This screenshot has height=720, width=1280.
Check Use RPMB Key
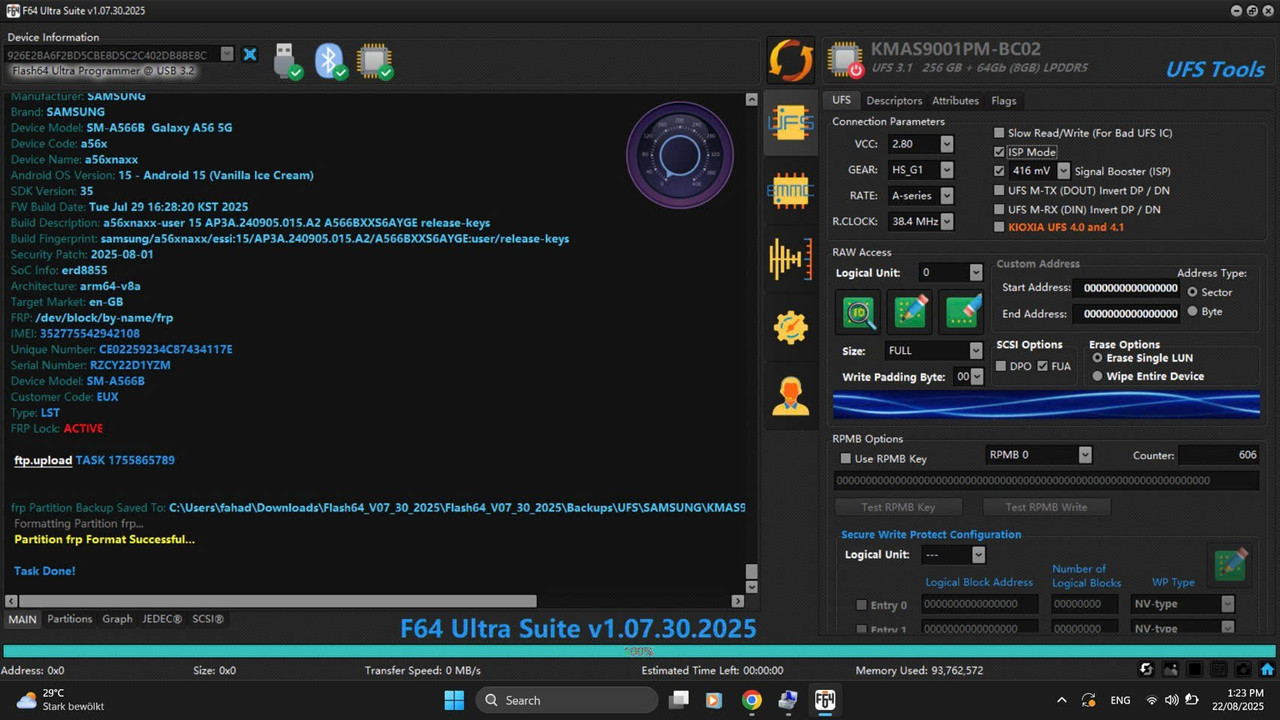pos(846,459)
